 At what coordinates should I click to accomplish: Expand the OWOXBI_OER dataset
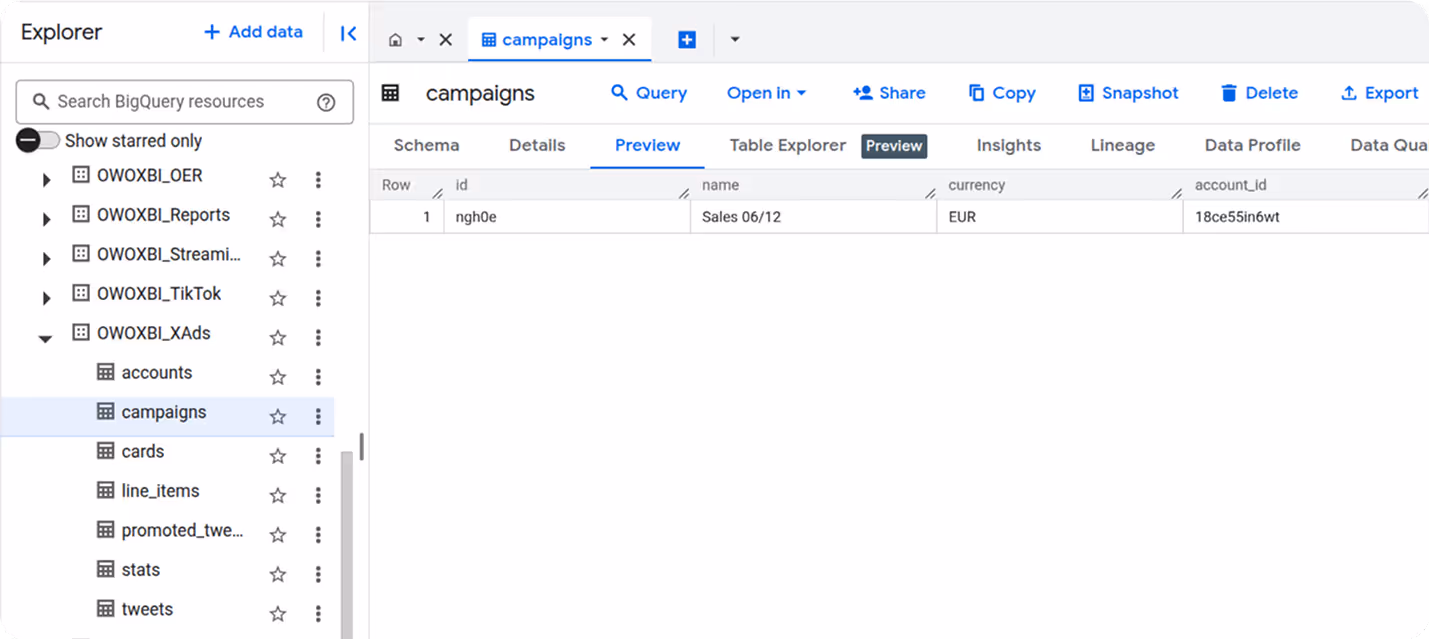point(46,181)
